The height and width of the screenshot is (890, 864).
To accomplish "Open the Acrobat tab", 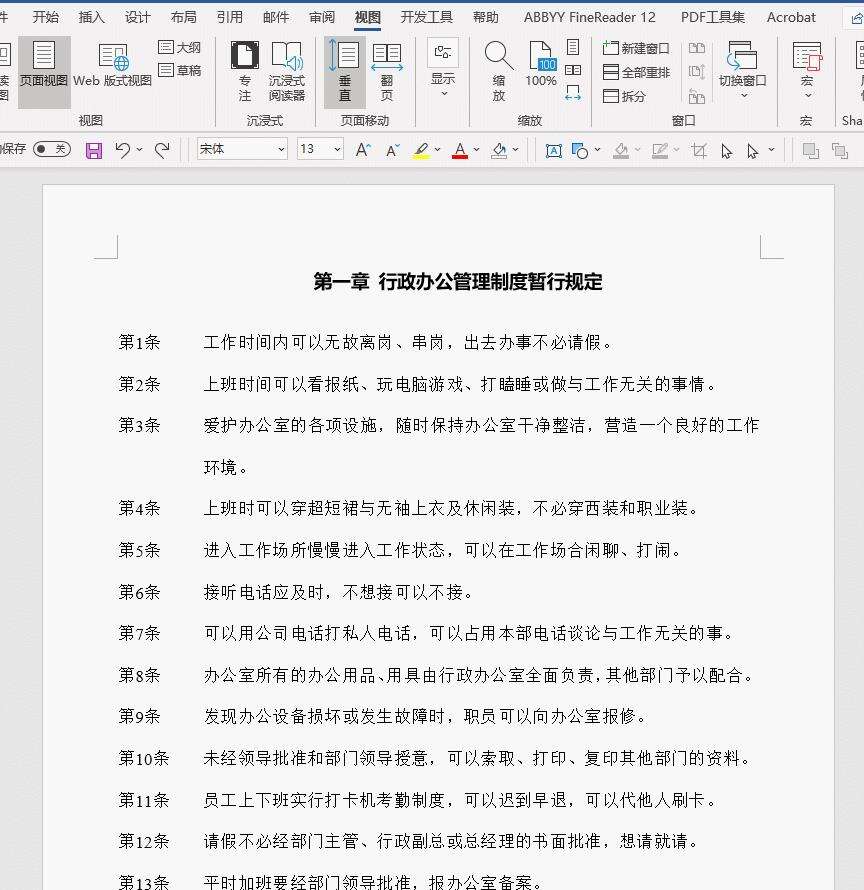I will point(791,17).
